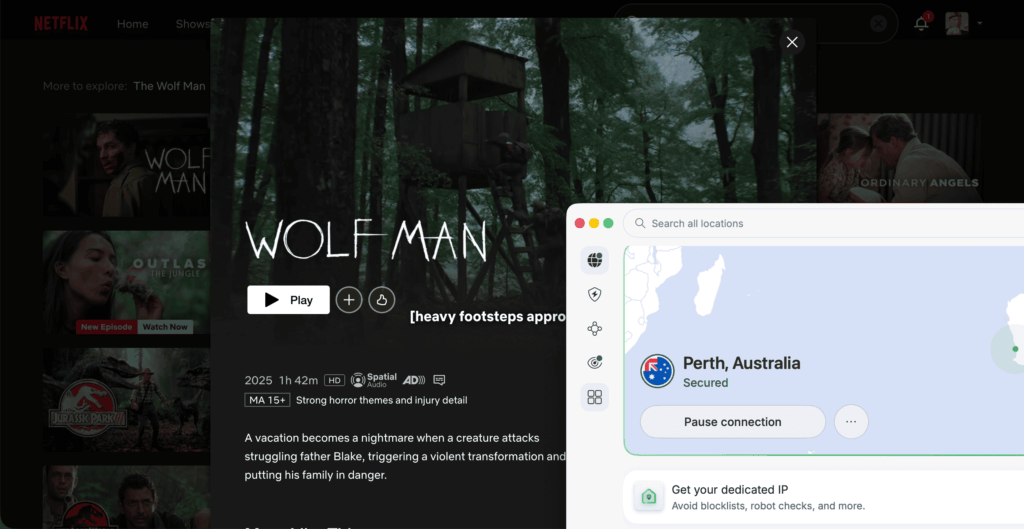
Task: Open Wolf Man thumbnail in results
Action: [126, 165]
